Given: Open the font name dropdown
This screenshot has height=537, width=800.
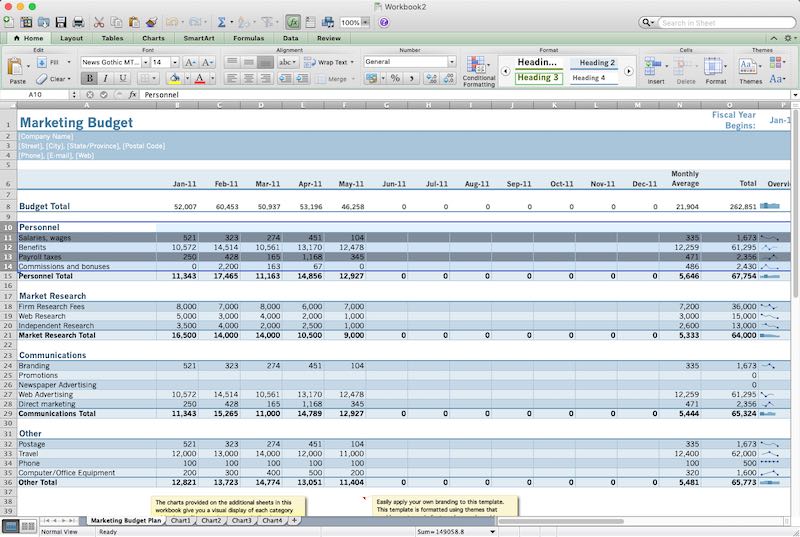Looking at the screenshot, I should point(145,62).
